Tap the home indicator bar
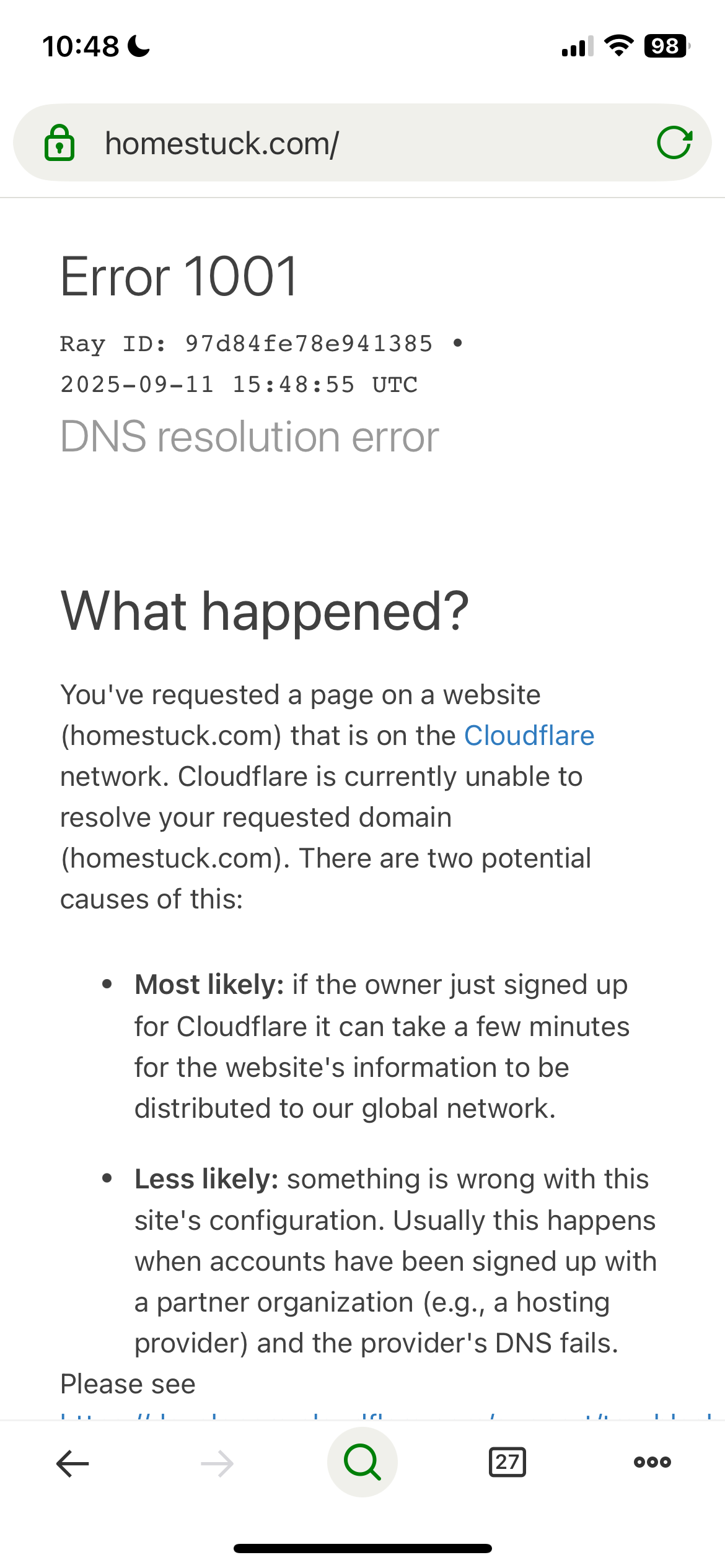 click(362, 1549)
